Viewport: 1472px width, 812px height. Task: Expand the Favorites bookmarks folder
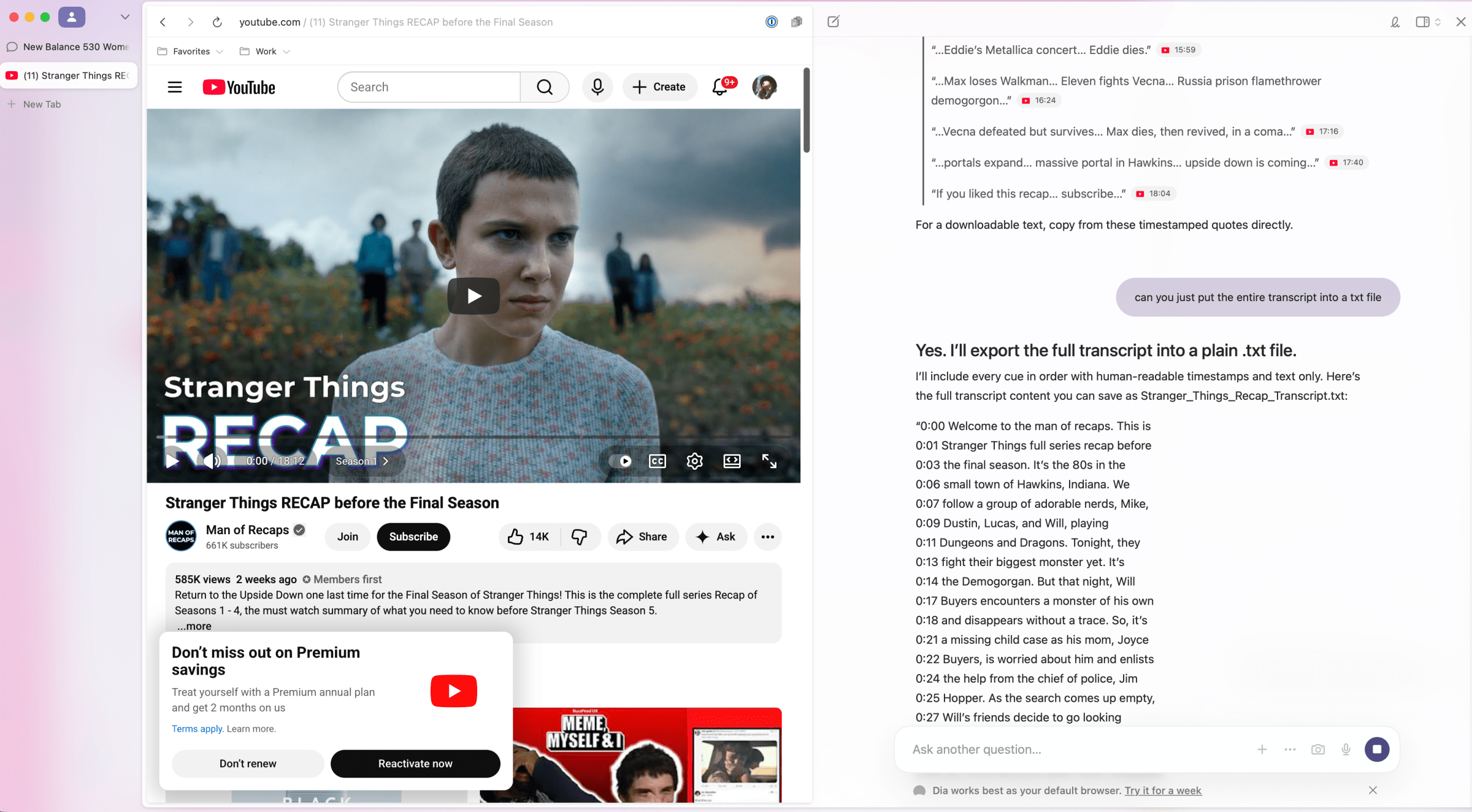[x=190, y=52]
